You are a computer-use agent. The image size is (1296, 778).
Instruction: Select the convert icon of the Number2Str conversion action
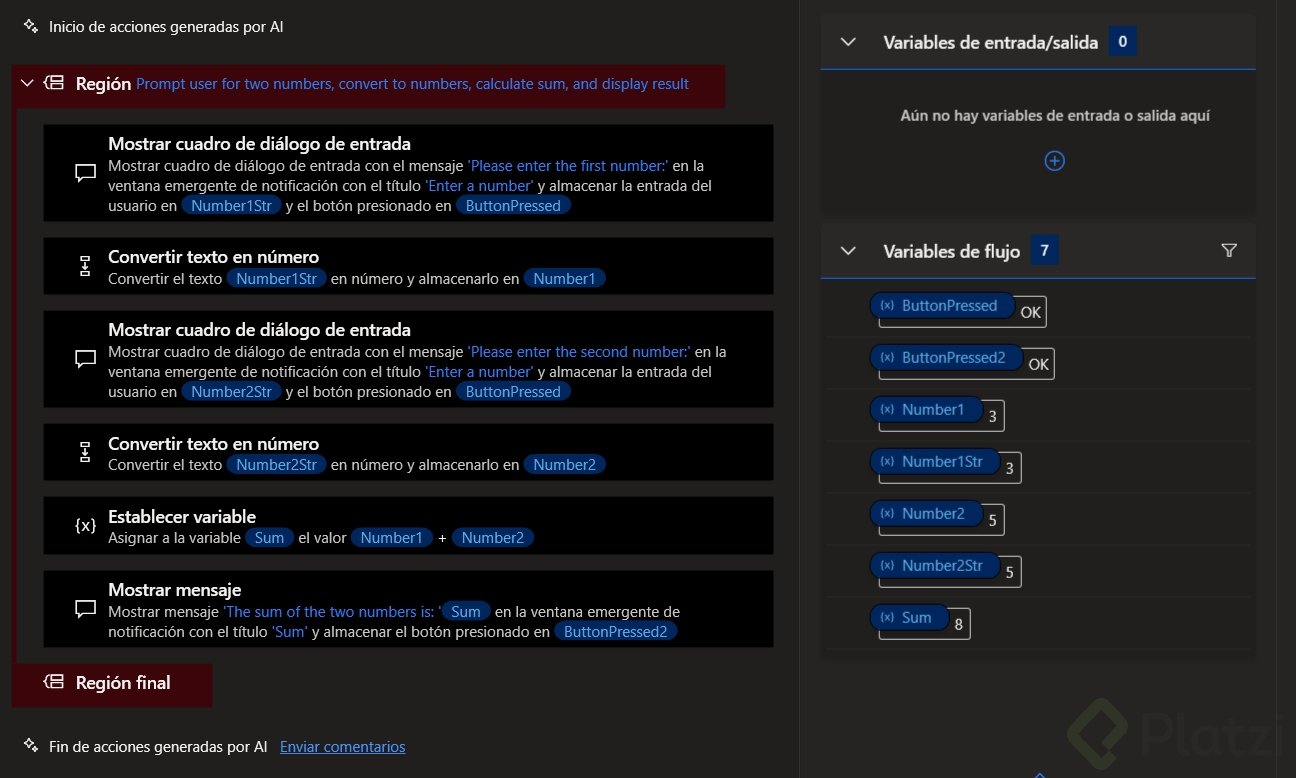coord(85,453)
